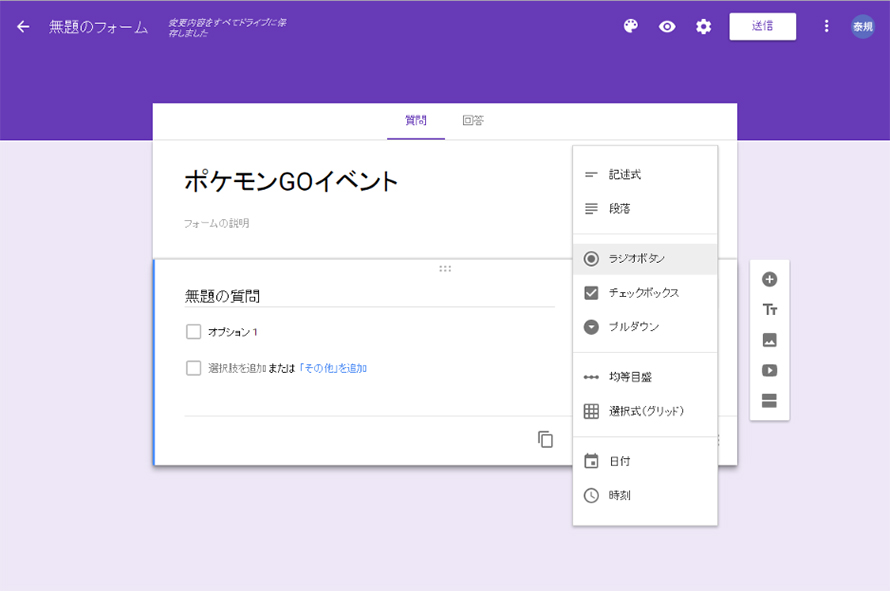890x591 pixels.
Task: Select チェックボックス question type
Action: pos(645,293)
